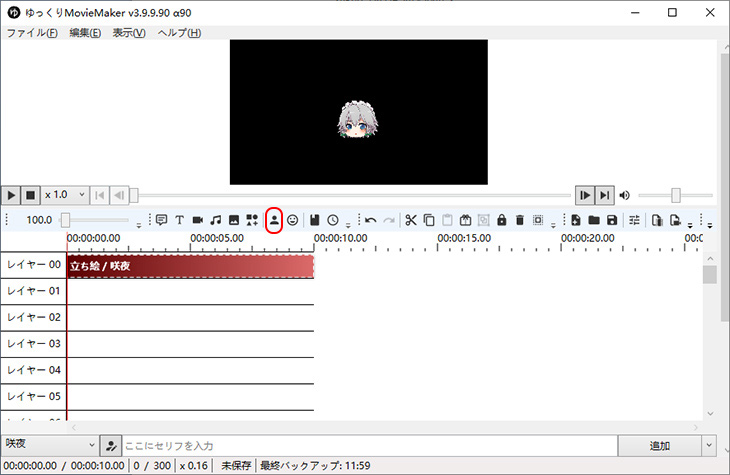Add a tachie item with person icon
Viewport: 730px width, 475px height.
coord(274,220)
